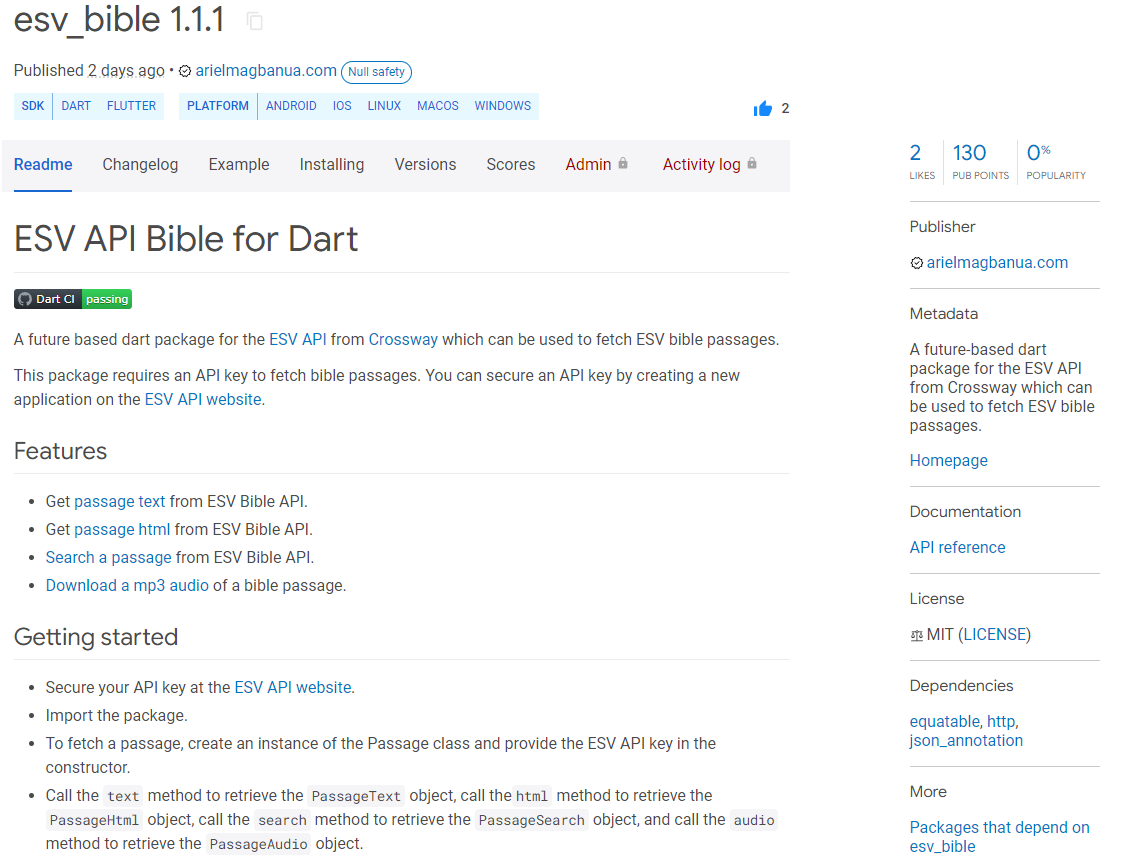Select the WINDOWS platform tag
This screenshot has width=1134, height=866.
click(x=503, y=106)
